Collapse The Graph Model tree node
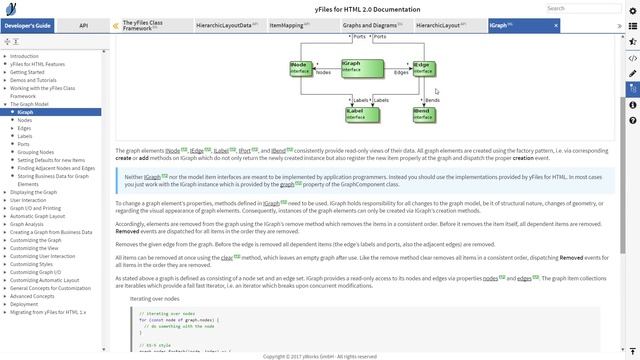640x360 pixels. click(5, 104)
